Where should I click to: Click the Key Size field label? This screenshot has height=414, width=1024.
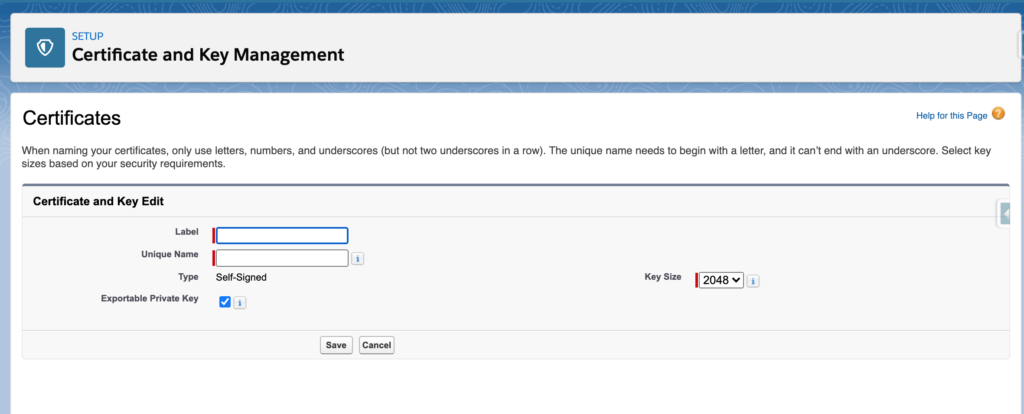tap(663, 277)
